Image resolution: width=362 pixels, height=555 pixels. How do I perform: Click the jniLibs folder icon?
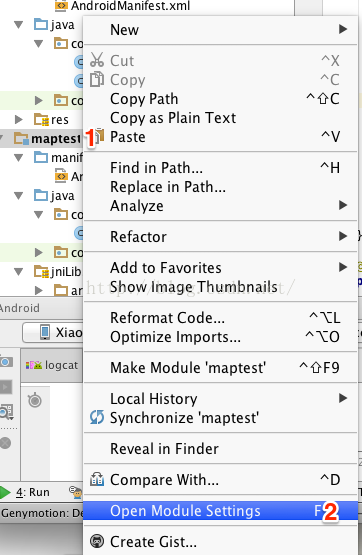pos(41,271)
